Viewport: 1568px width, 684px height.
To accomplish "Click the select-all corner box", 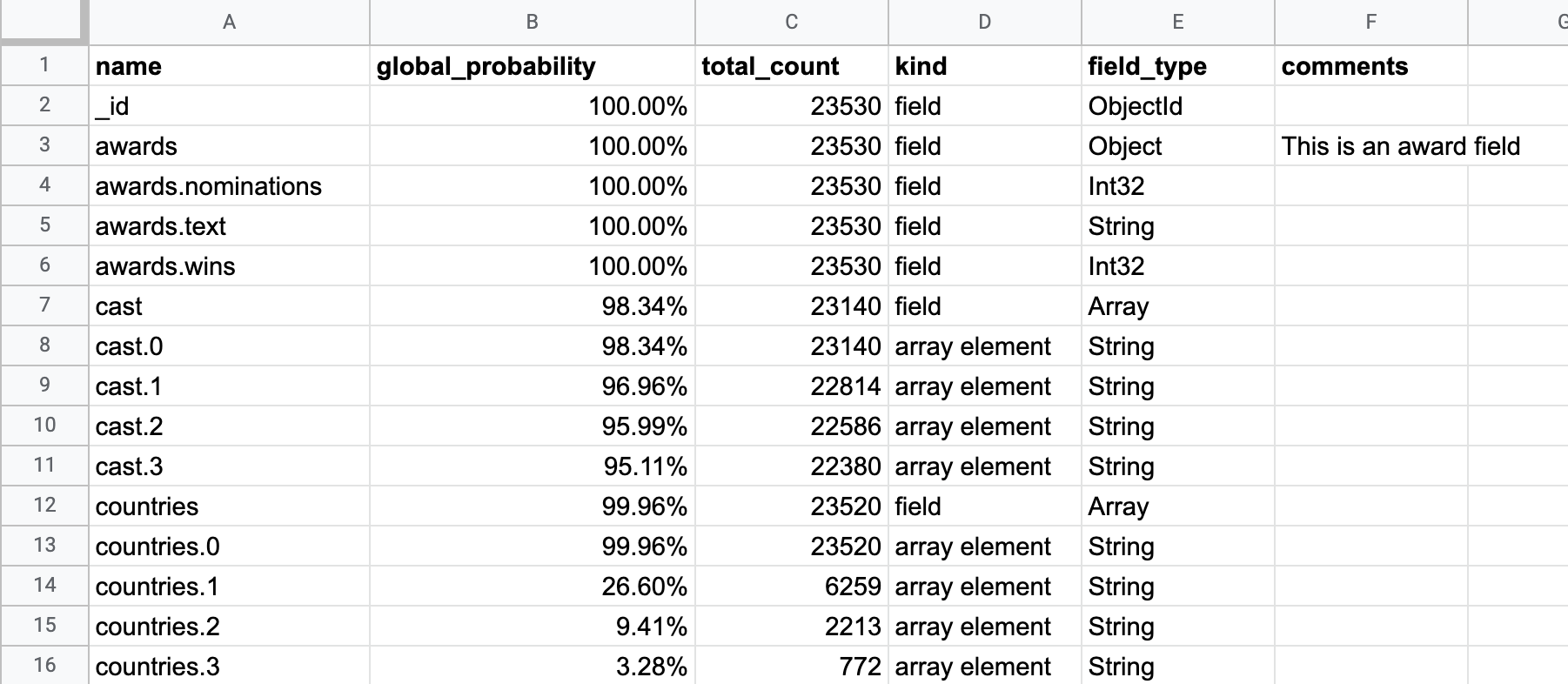I will 44,21.
